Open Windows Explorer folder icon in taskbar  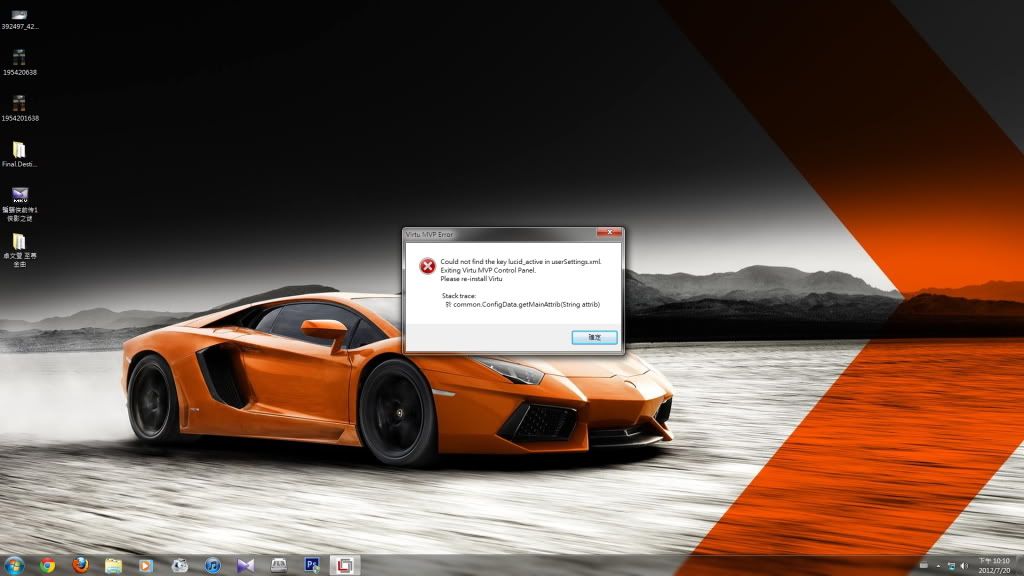coord(114,566)
